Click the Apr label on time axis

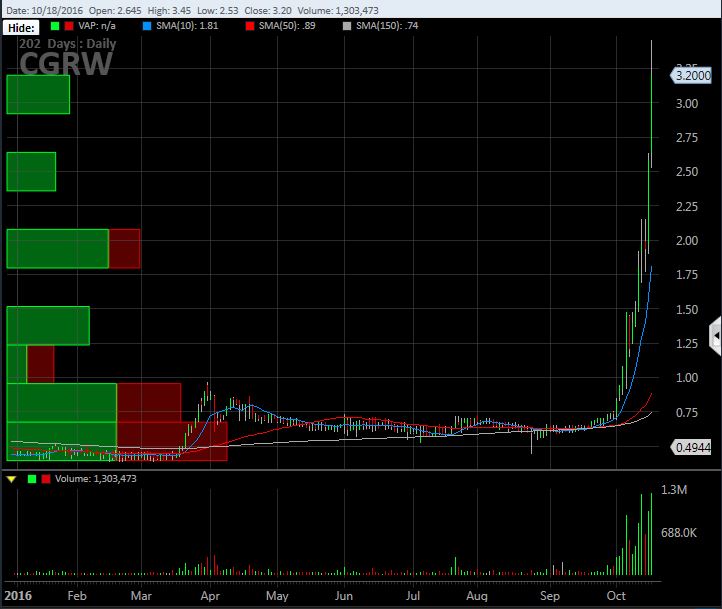click(211, 594)
